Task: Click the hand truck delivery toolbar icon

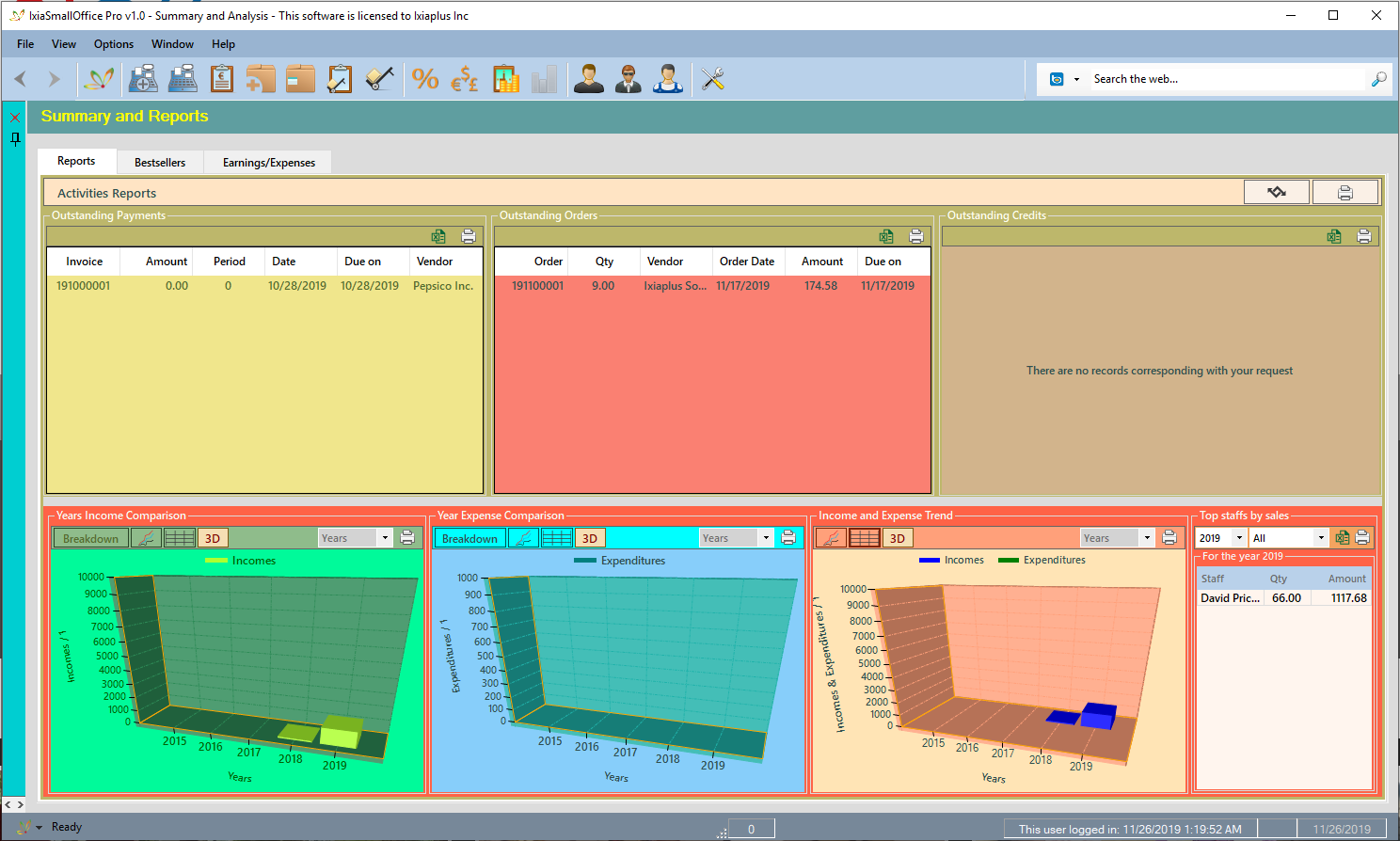Action: [x=379, y=80]
